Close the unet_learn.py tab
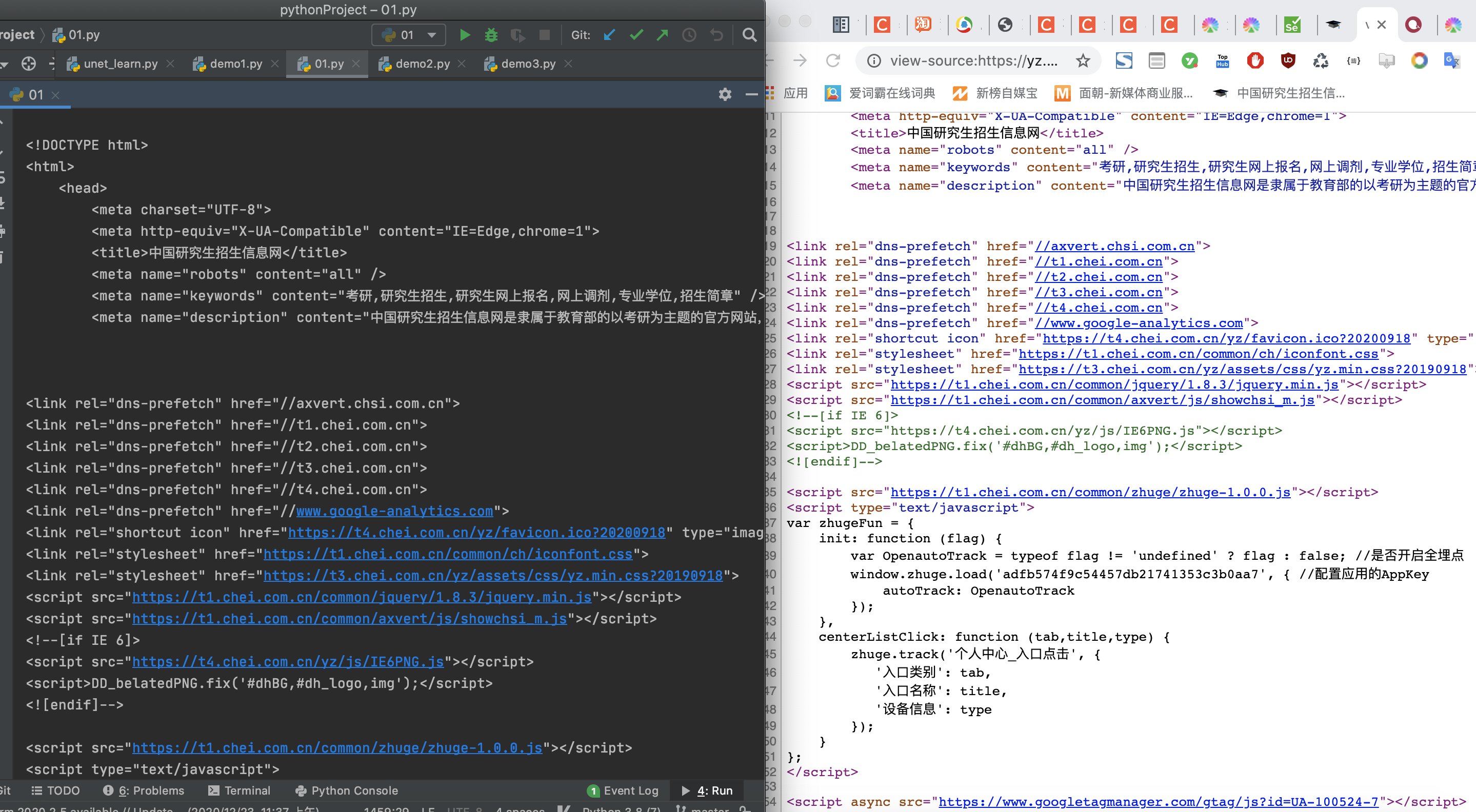This screenshot has height=812, width=1476. [x=170, y=64]
